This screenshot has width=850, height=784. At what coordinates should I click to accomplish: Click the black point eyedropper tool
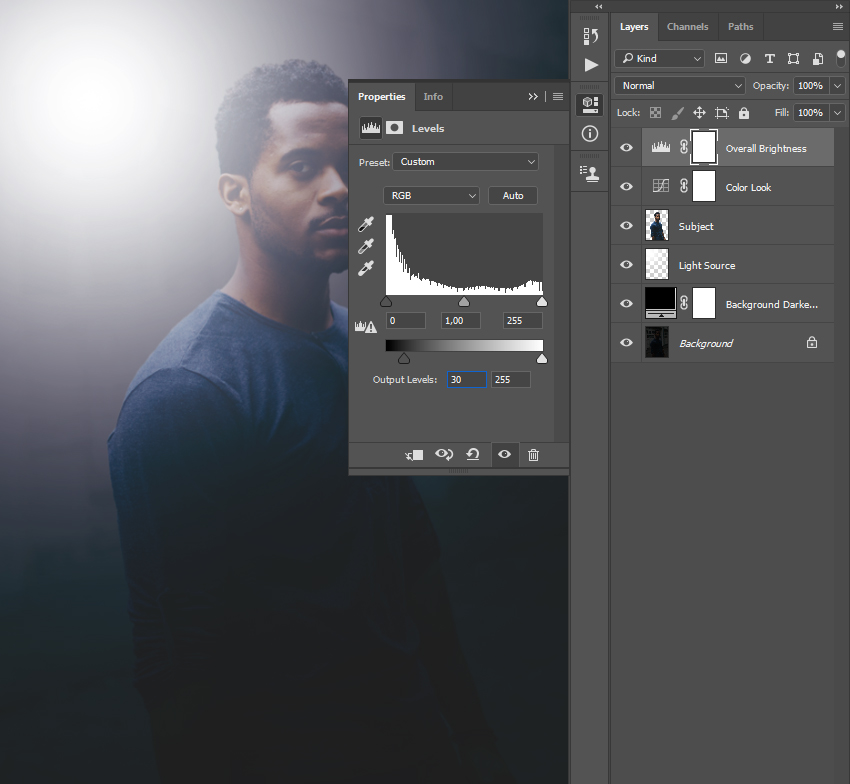pyautogui.click(x=366, y=224)
